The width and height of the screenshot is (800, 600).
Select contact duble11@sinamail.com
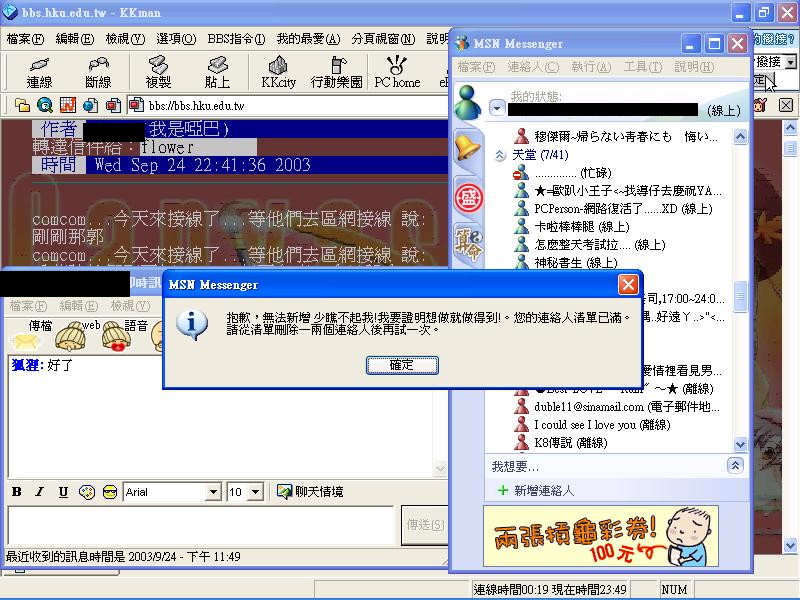(627, 407)
